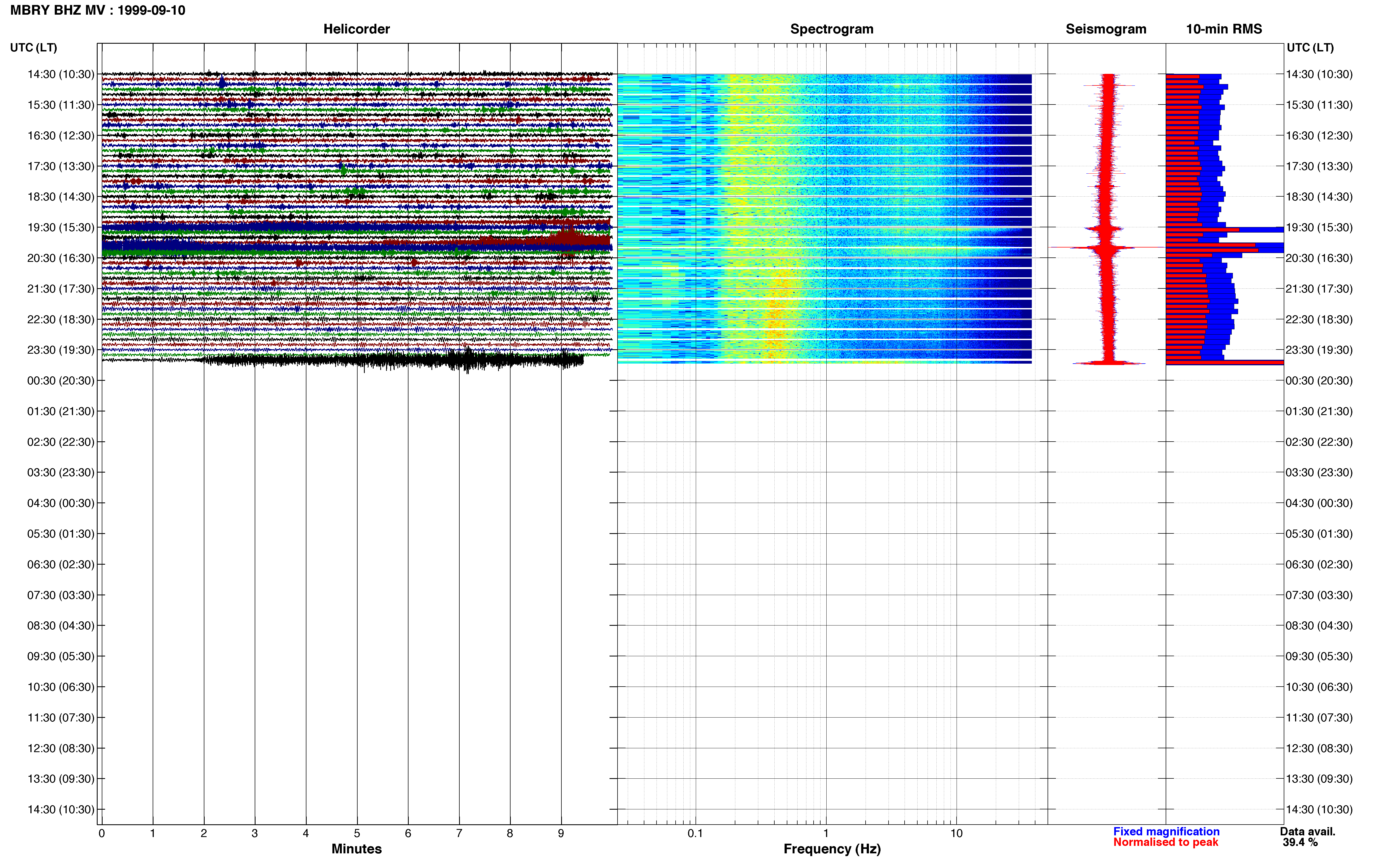Click '05:30 (01:30)' on the right time axis

click(1319, 534)
